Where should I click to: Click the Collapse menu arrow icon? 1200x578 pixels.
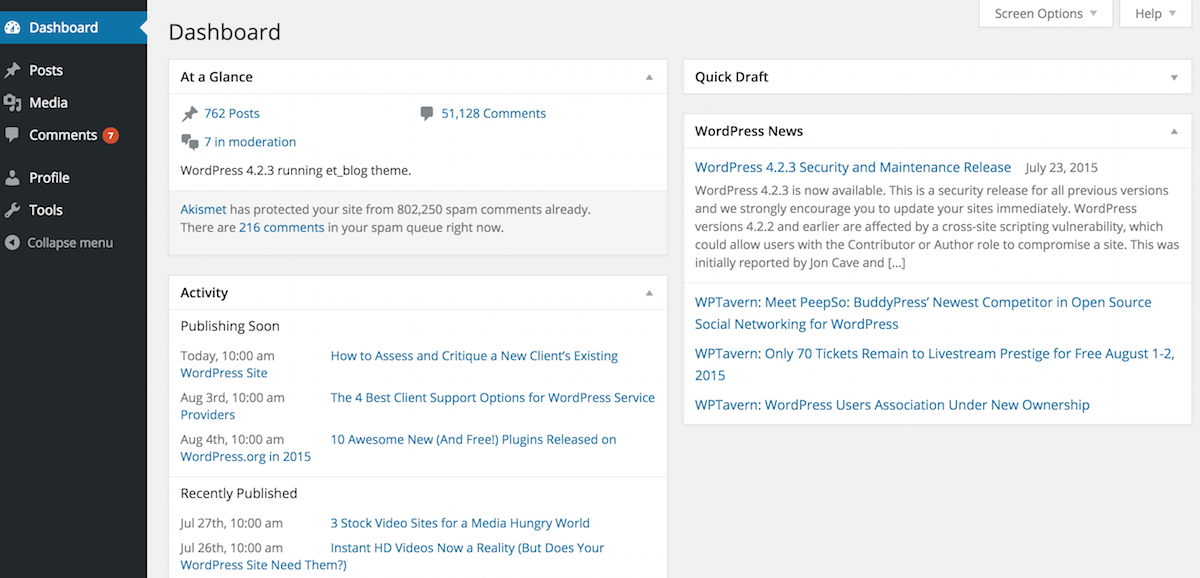(13, 243)
